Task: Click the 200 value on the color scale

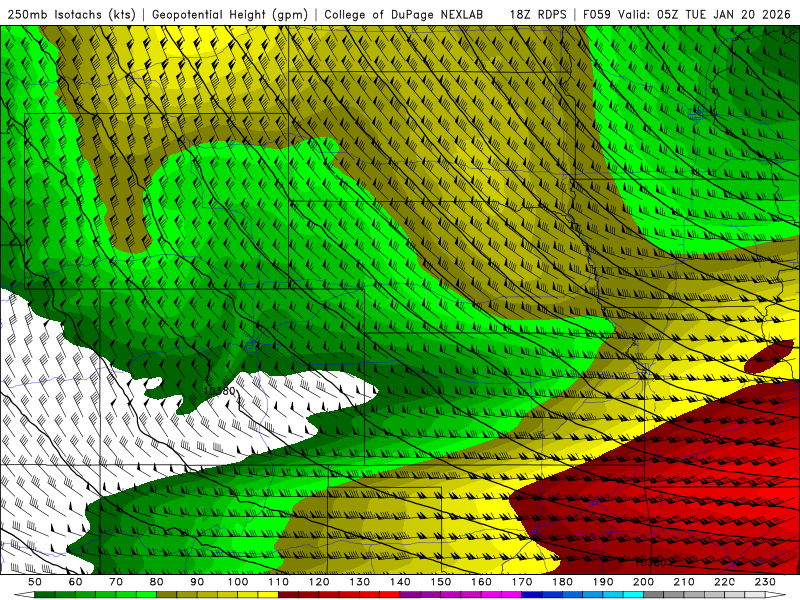Action: coord(644,582)
